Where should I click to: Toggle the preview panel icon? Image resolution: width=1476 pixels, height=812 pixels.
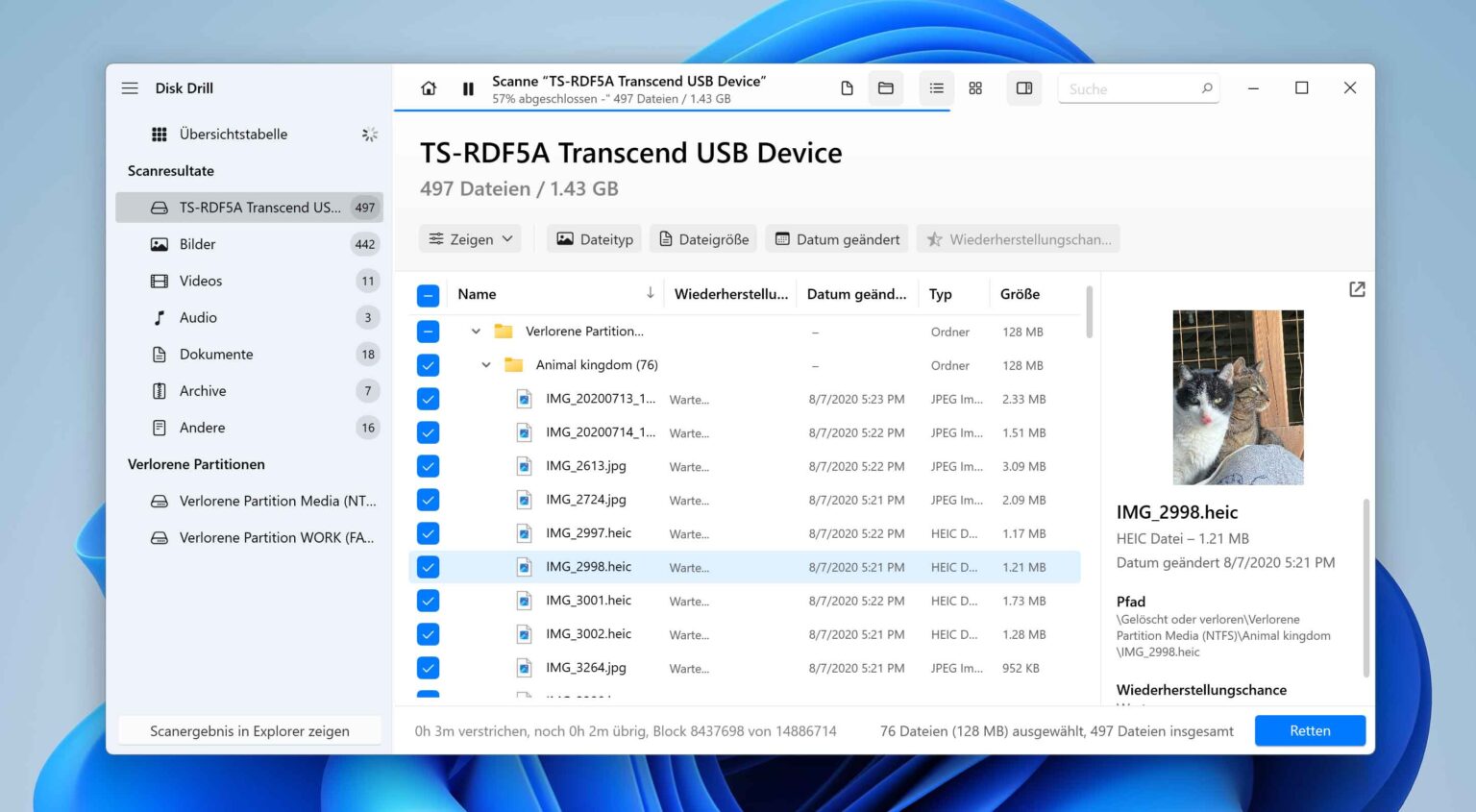(x=1024, y=88)
